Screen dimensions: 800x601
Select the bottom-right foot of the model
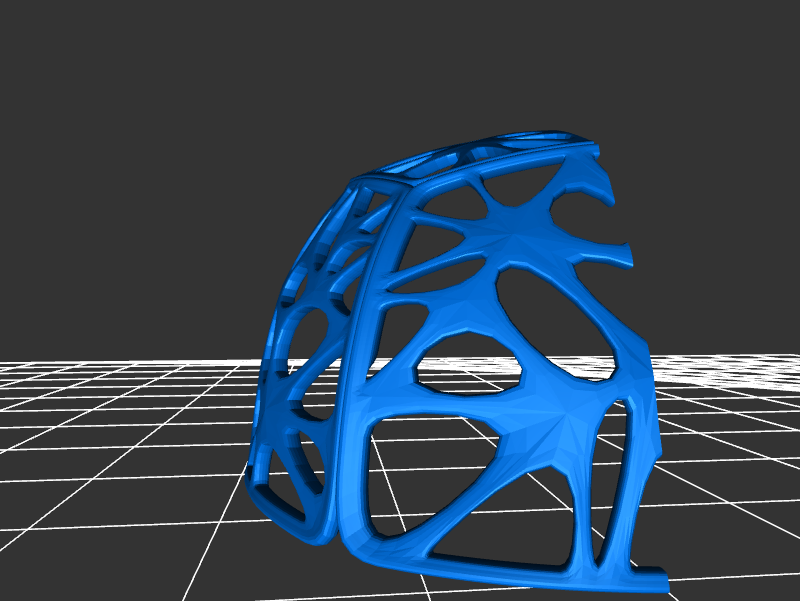pyautogui.click(x=650, y=577)
